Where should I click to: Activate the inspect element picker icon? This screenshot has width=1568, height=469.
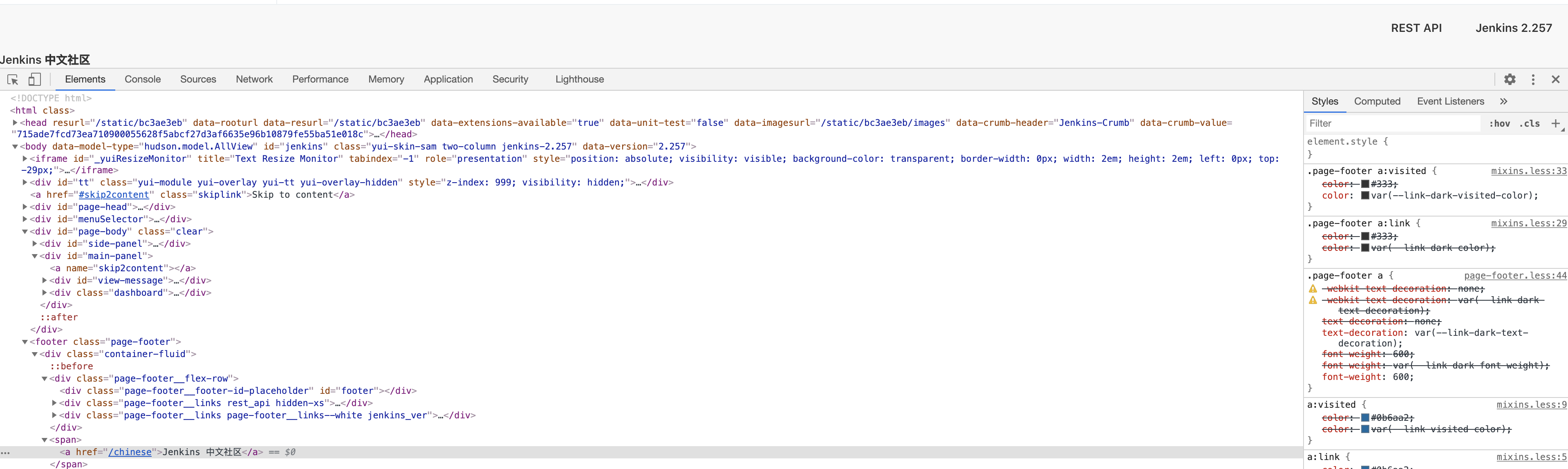coord(13,80)
